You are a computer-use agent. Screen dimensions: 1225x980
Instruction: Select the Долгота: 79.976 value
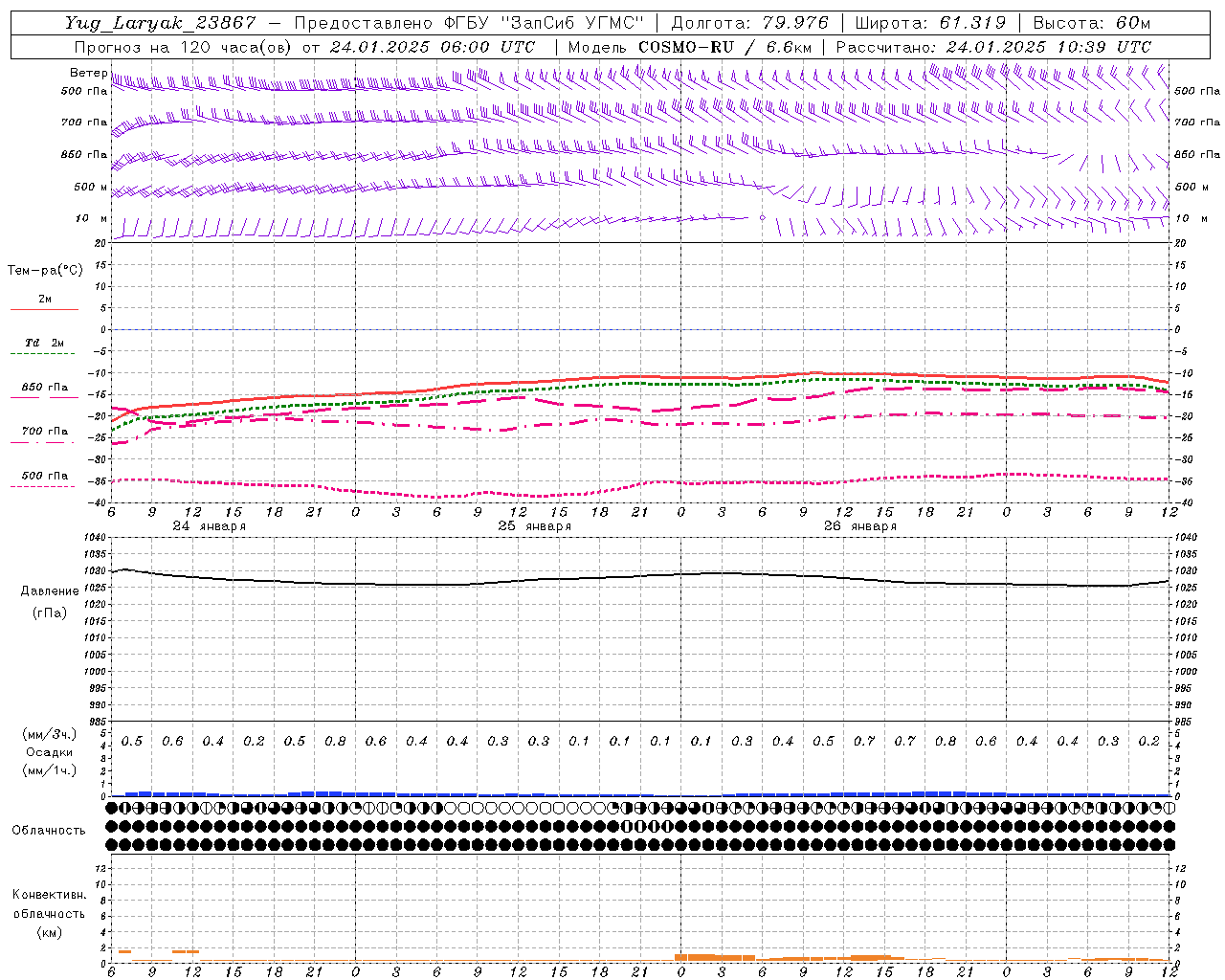(x=750, y=23)
